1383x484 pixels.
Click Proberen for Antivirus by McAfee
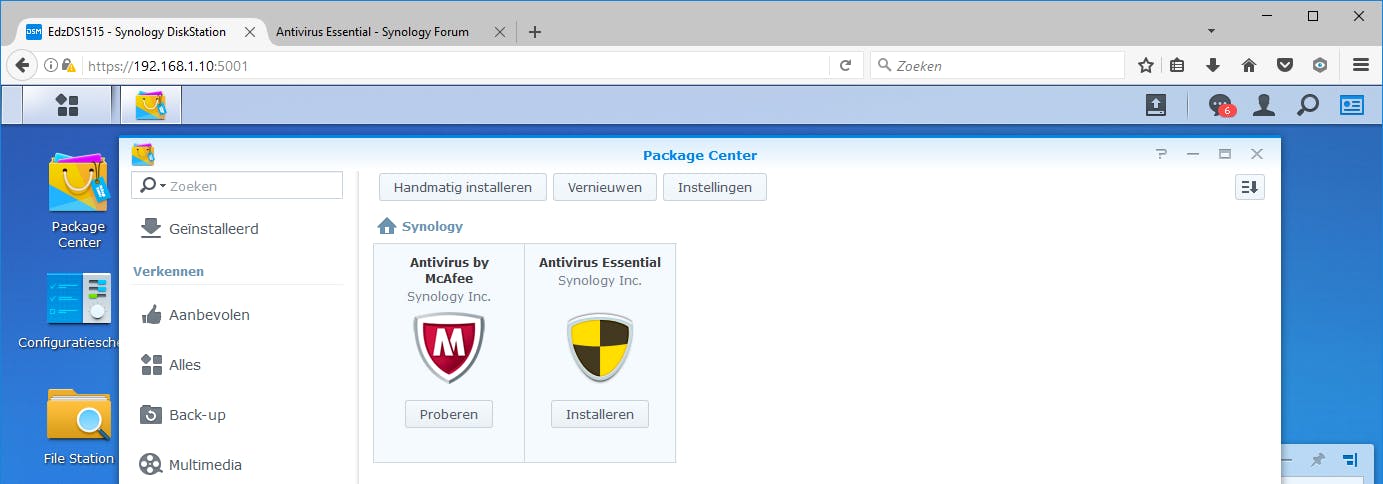[x=449, y=414]
